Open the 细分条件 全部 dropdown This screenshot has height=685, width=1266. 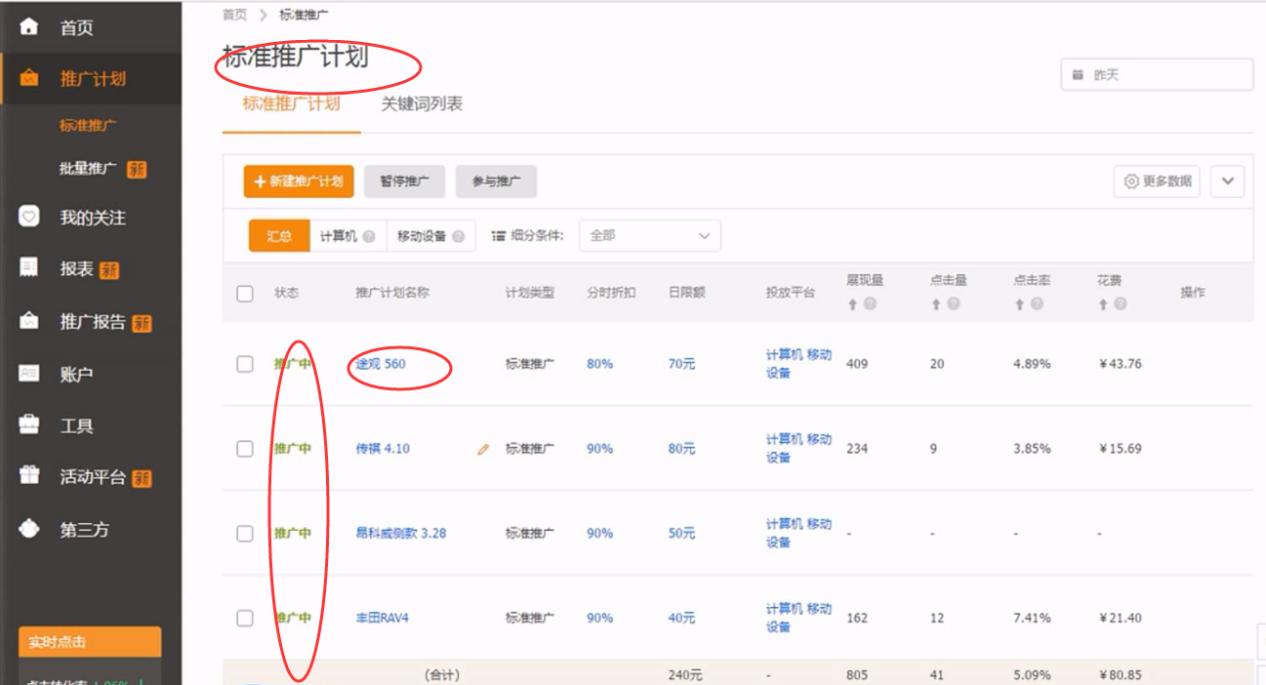tap(648, 235)
